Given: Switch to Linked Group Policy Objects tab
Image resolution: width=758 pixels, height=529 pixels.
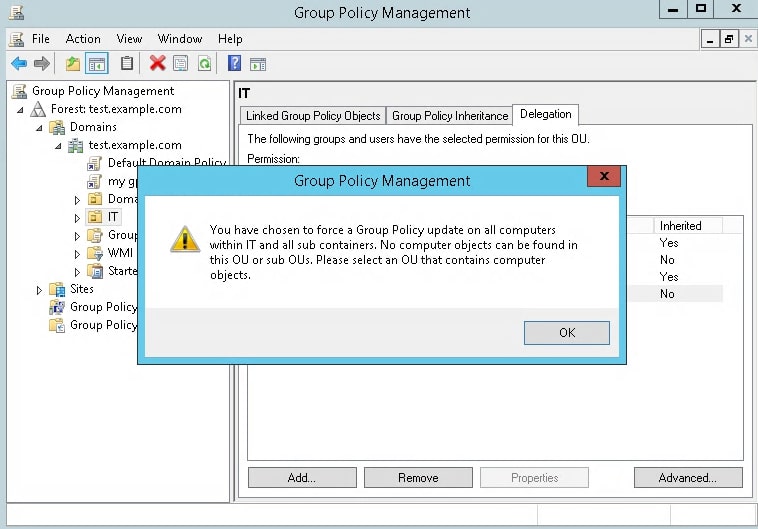Looking at the screenshot, I should [313, 116].
